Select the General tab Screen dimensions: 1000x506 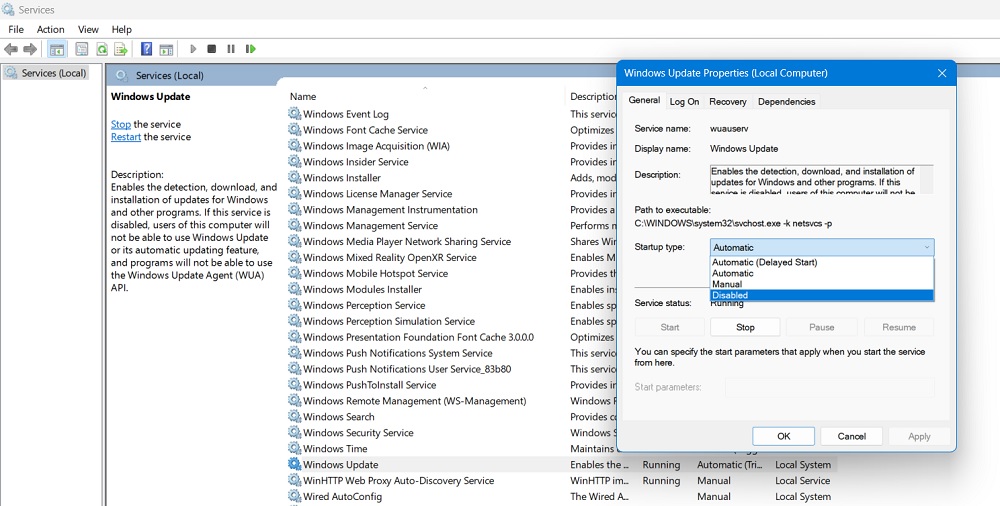click(644, 100)
